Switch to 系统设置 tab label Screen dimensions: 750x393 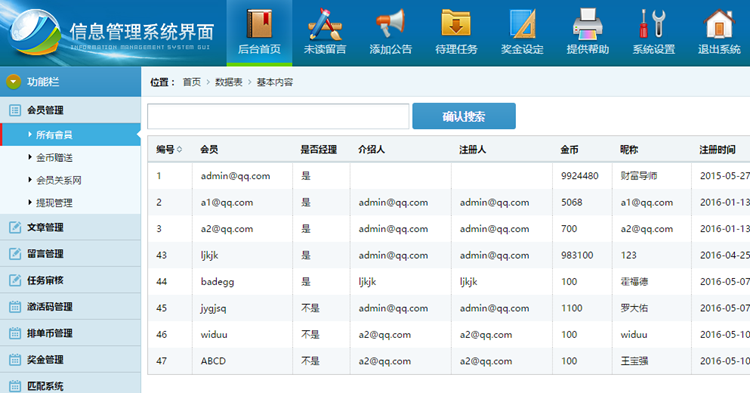click(653, 49)
